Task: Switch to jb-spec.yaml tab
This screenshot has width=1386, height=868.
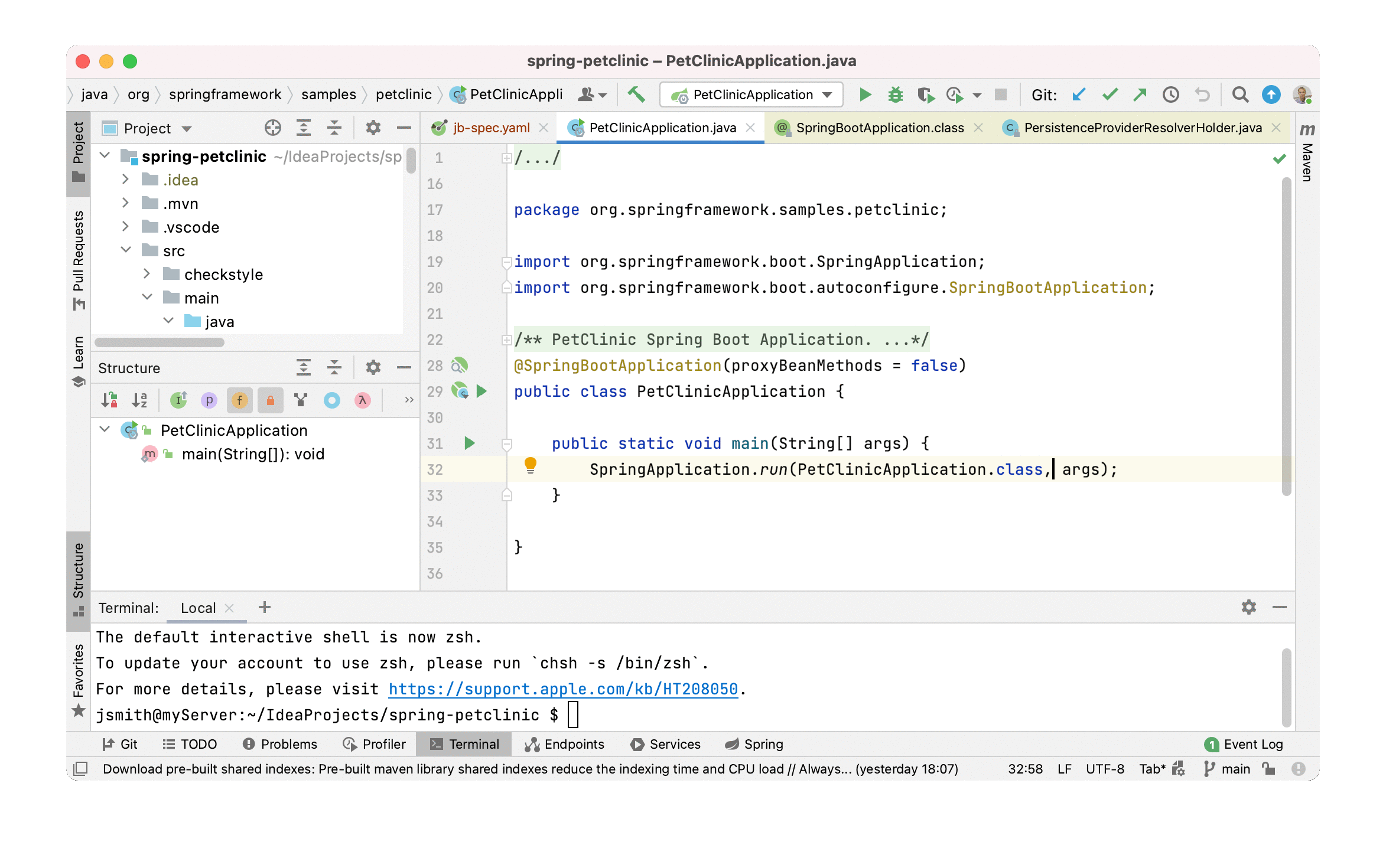Action: (x=480, y=128)
